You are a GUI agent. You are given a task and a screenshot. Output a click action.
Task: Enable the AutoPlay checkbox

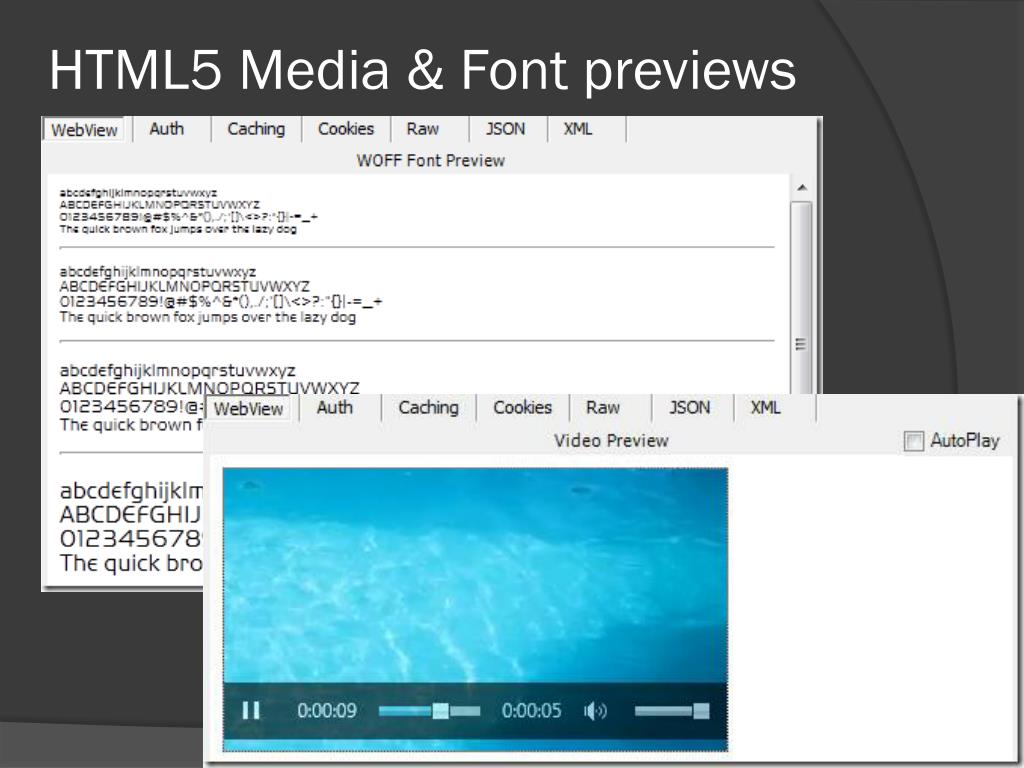(913, 441)
